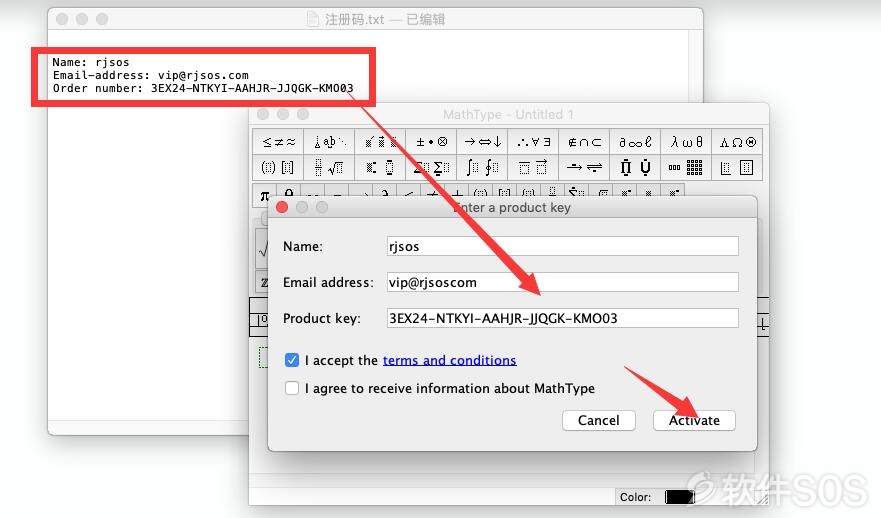Image resolution: width=881 pixels, height=518 pixels.
Task: Open the operator symbols palette (±•⊗)
Action: [x=432, y=142]
